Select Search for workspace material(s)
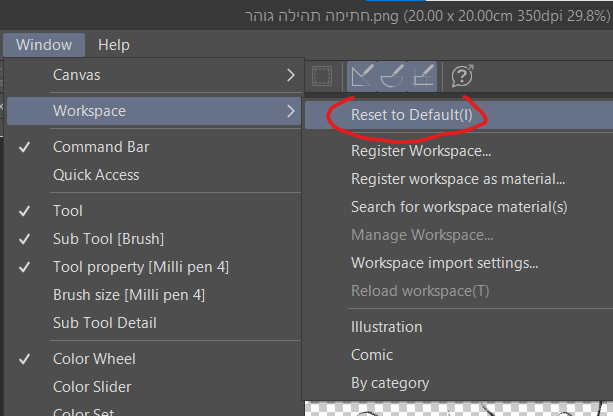Screen dimensions: 613x416 459,207
